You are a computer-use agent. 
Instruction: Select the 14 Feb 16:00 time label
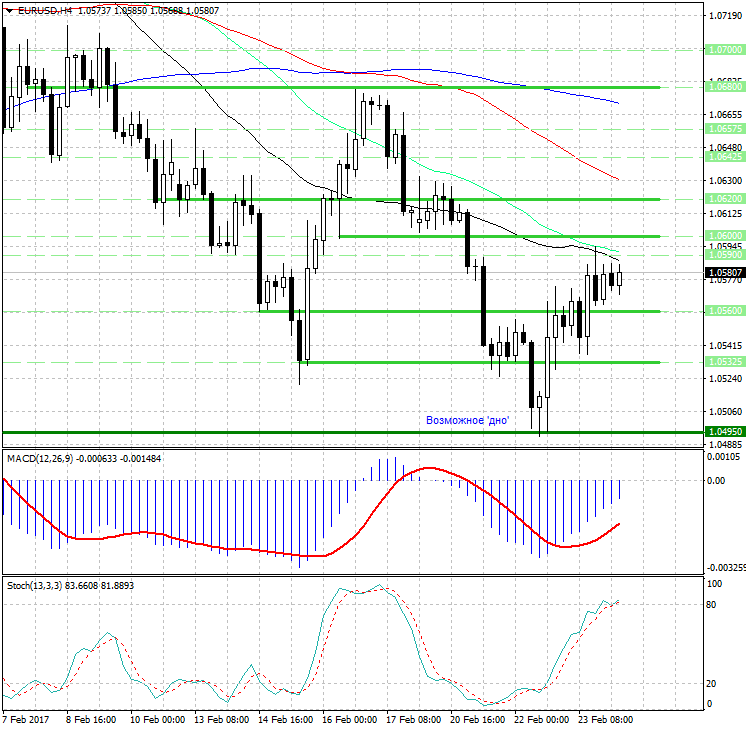tap(286, 718)
